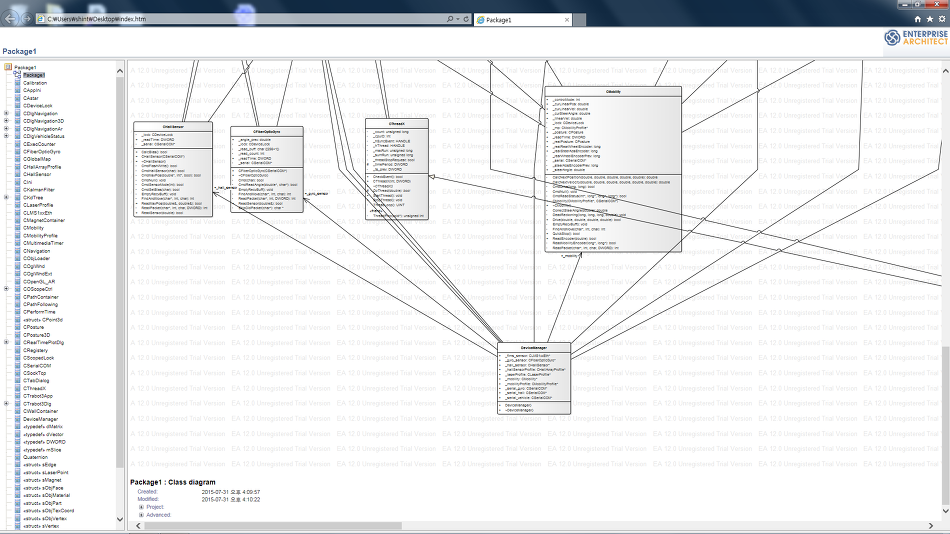Click the class icon beside CDeviceLock
The image size is (950, 534).
18,105
